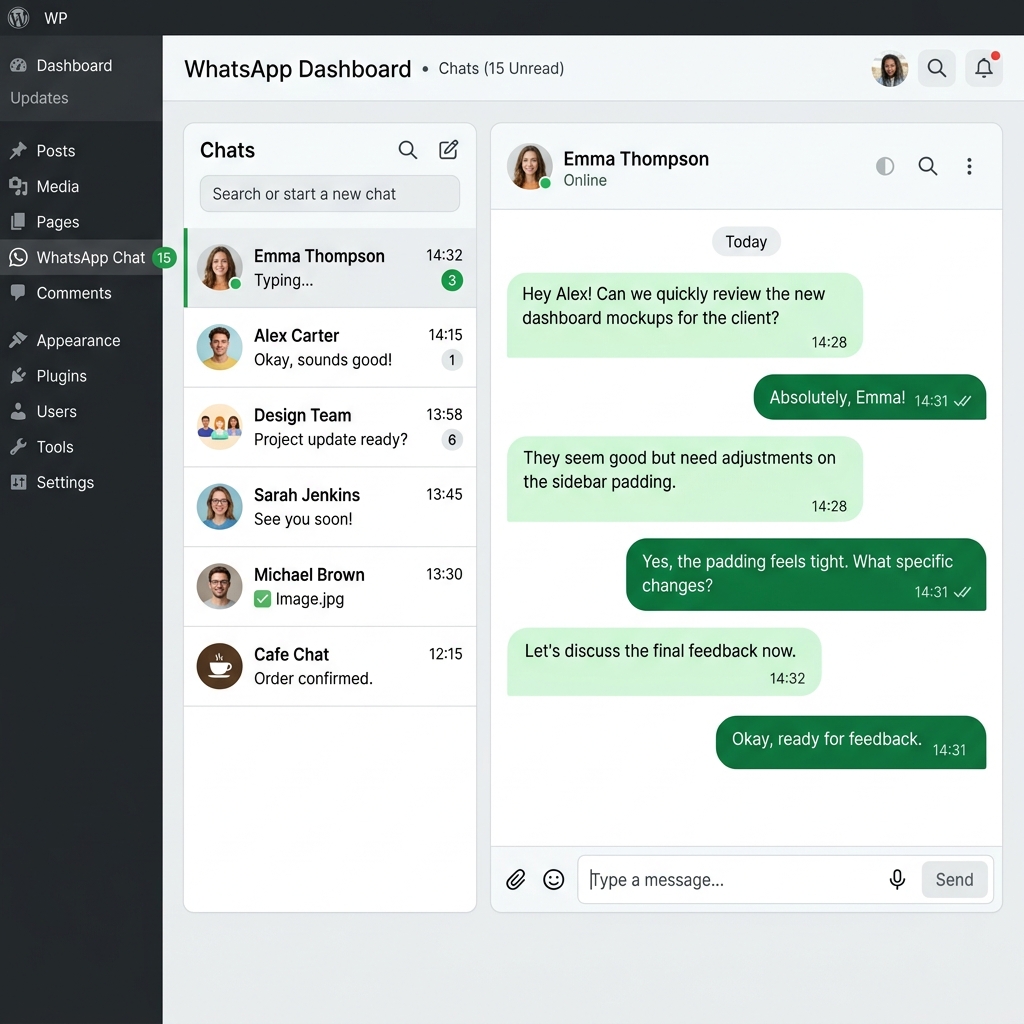1024x1024 pixels.
Task: Search within the Emma Thompson conversation
Action: click(928, 167)
